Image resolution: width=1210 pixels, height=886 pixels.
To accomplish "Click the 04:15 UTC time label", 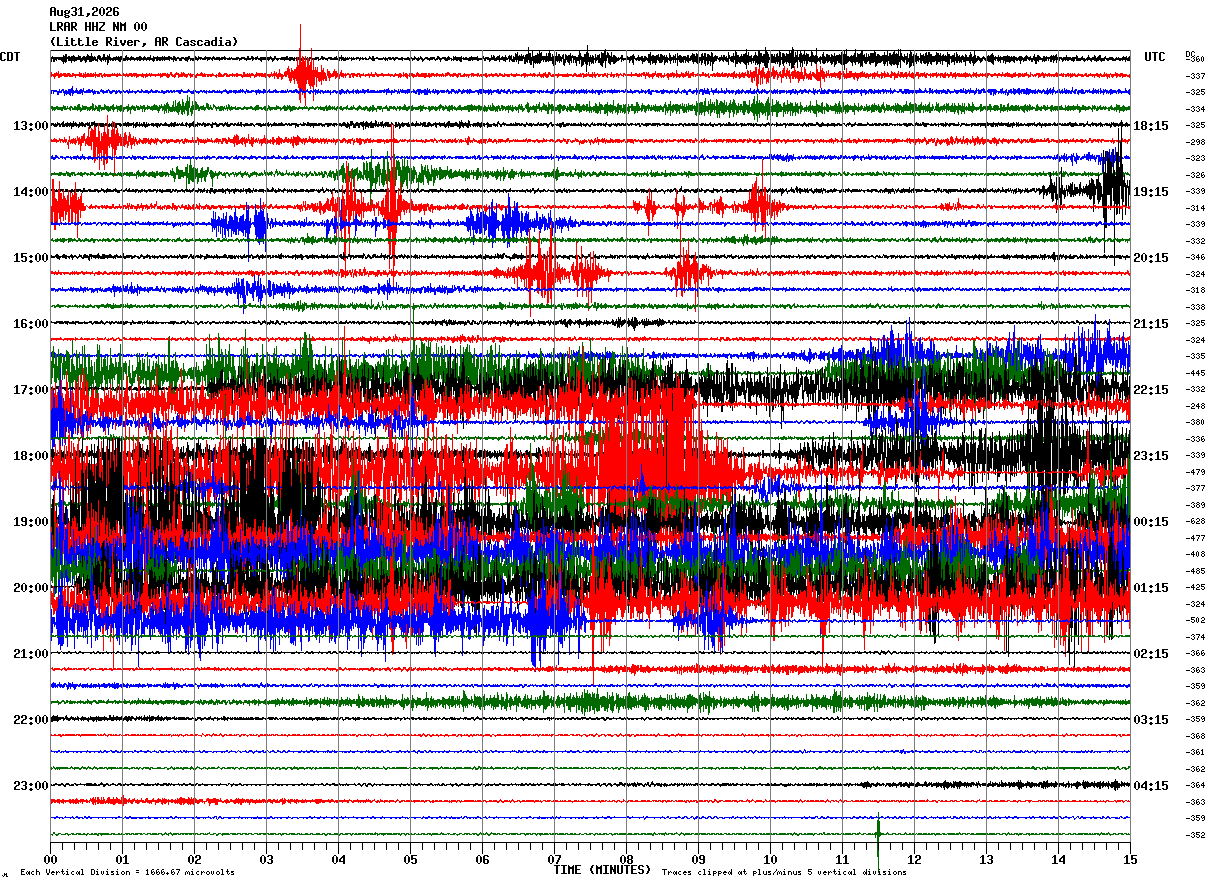I will pos(1151,785).
